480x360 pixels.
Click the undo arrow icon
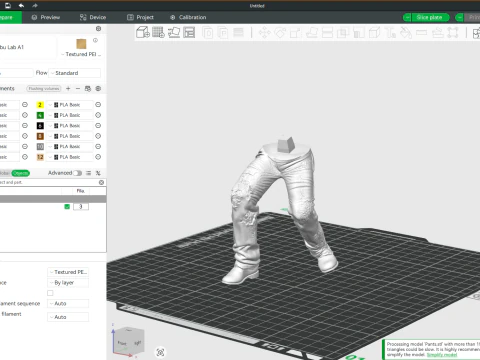21,5
